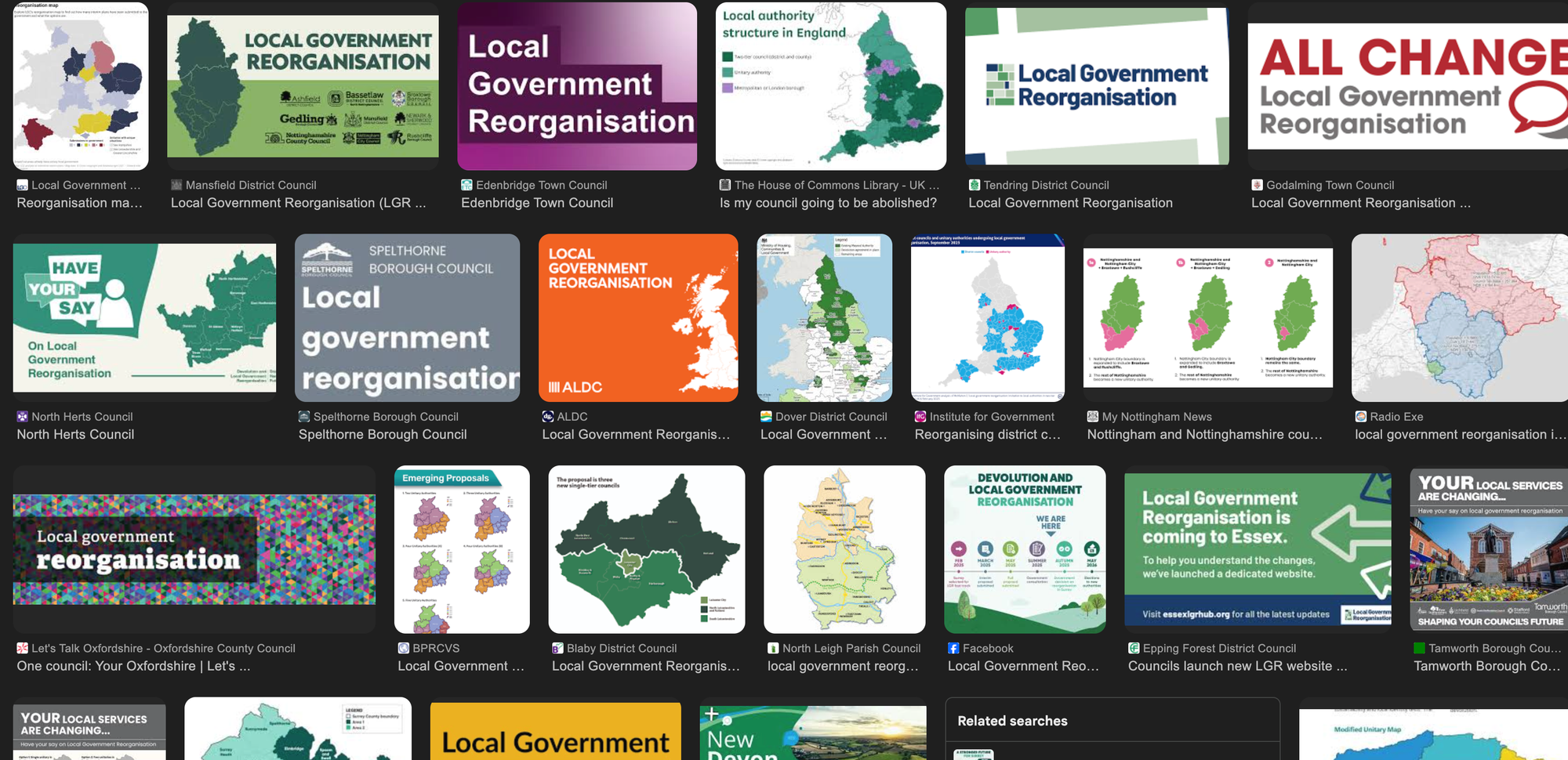This screenshot has width=1568, height=760.
Task: Open the Have Your Say North Herts image
Action: (144, 318)
